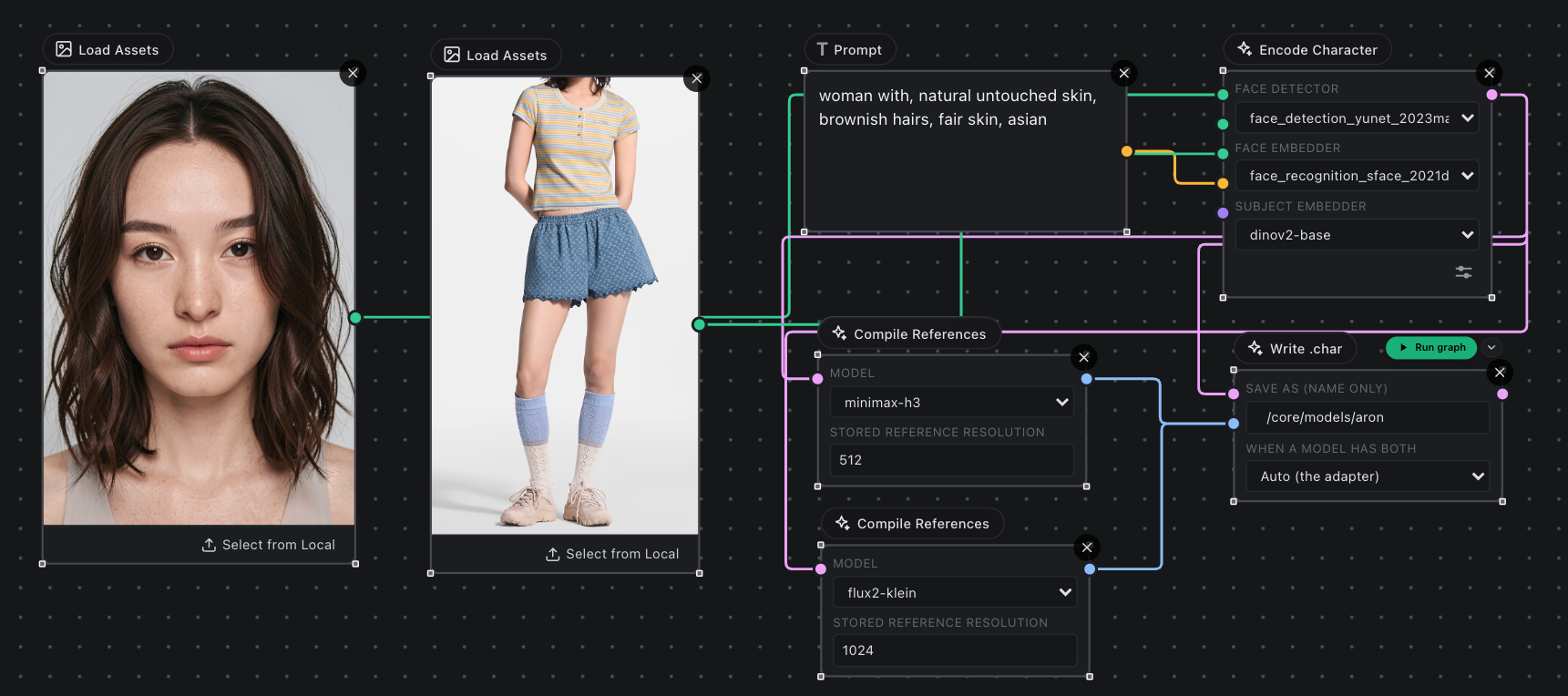Click the orange output port on the Prompt node

click(x=1127, y=151)
